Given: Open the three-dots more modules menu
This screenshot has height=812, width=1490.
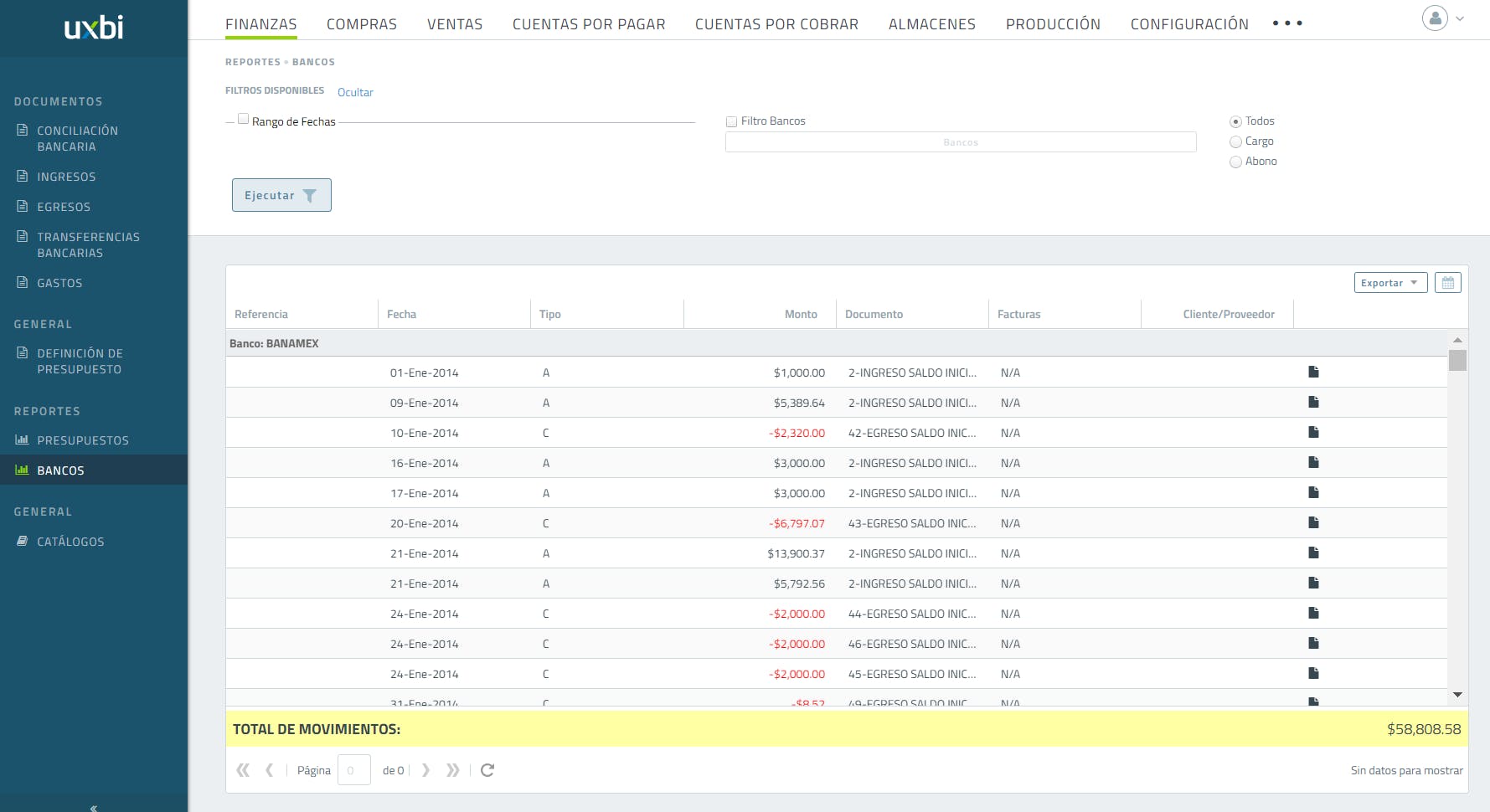Looking at the screenshot, I should point(1287,23).
